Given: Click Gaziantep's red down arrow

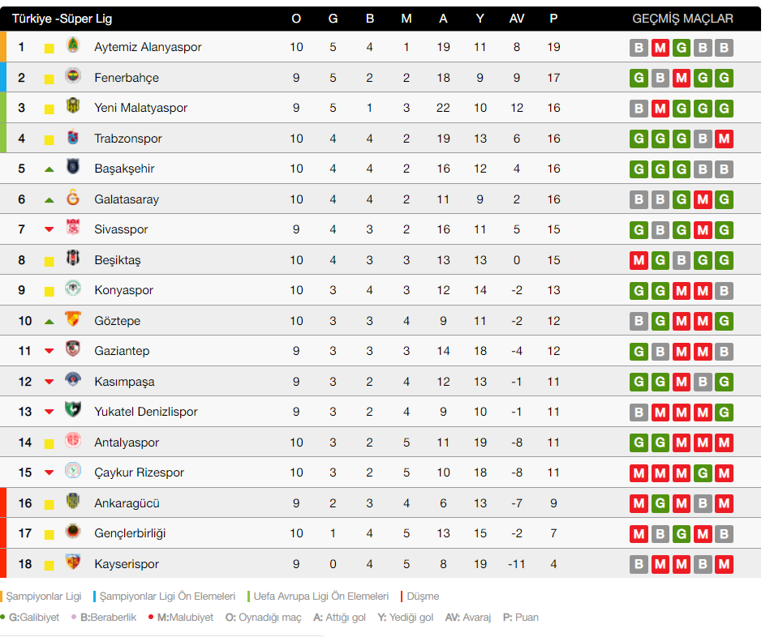Looking at the screenshot, I should (49, 351).
